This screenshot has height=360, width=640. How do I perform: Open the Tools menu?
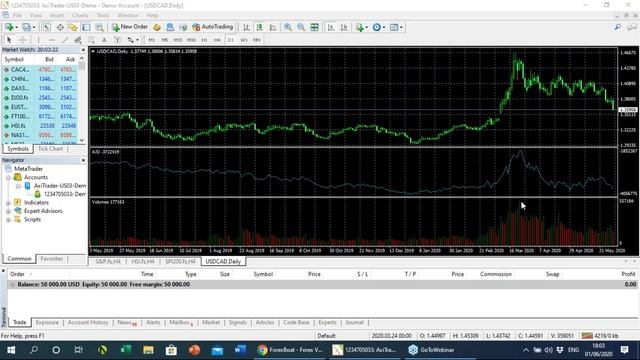point(103,16)
